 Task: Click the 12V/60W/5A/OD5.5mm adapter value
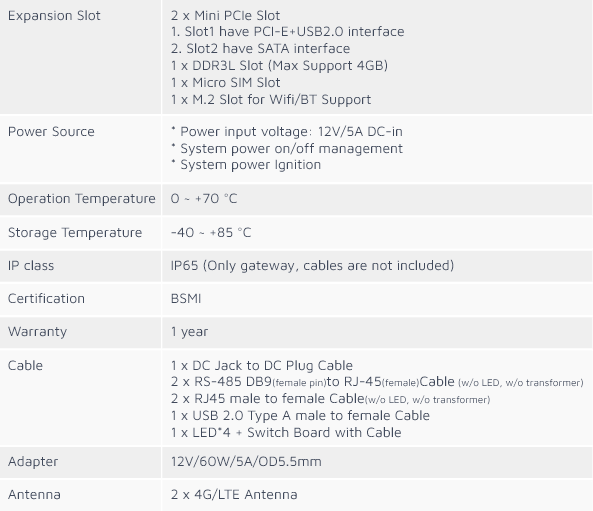(x=246, y=461)
